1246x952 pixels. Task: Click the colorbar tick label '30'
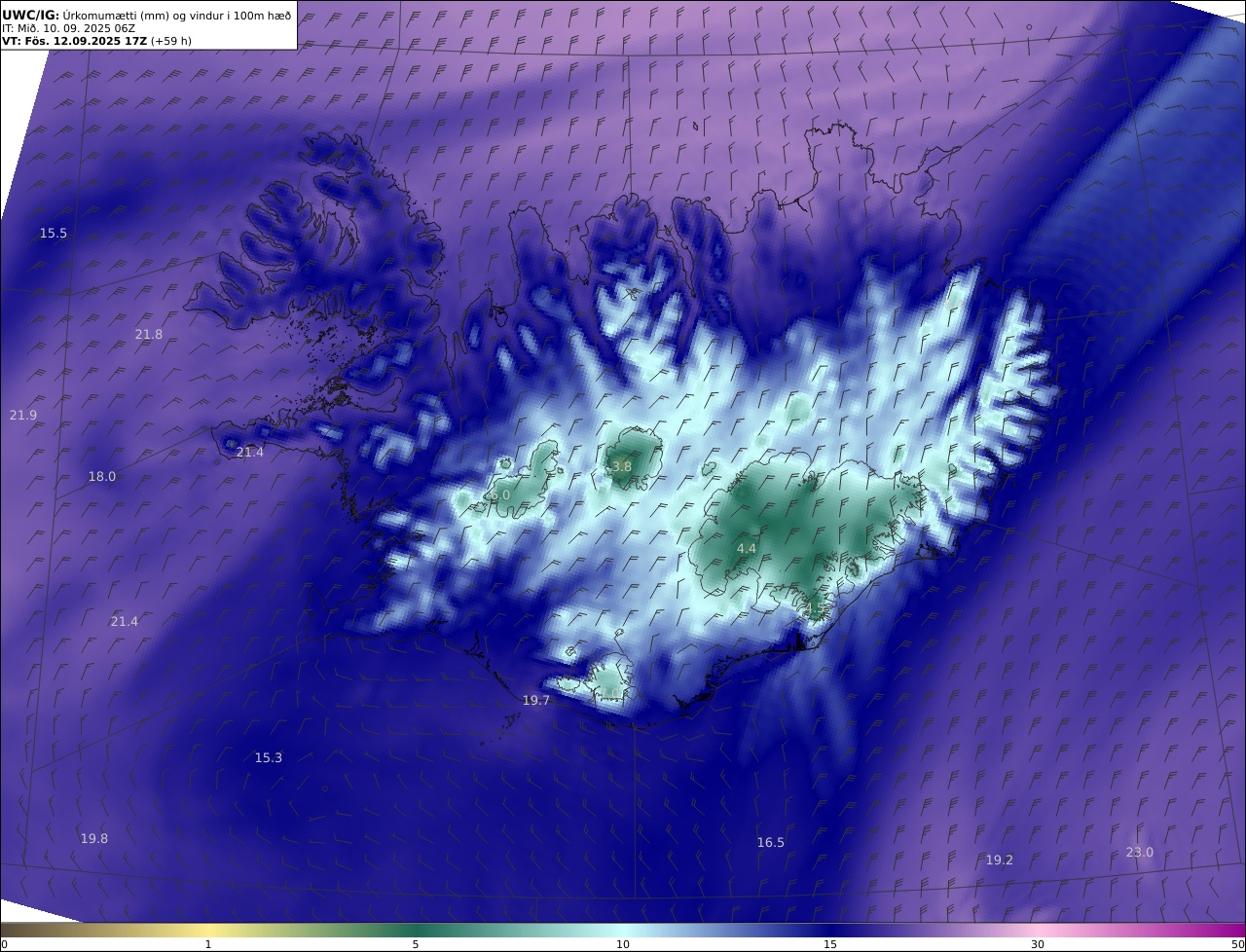(x=1038, y=945)
